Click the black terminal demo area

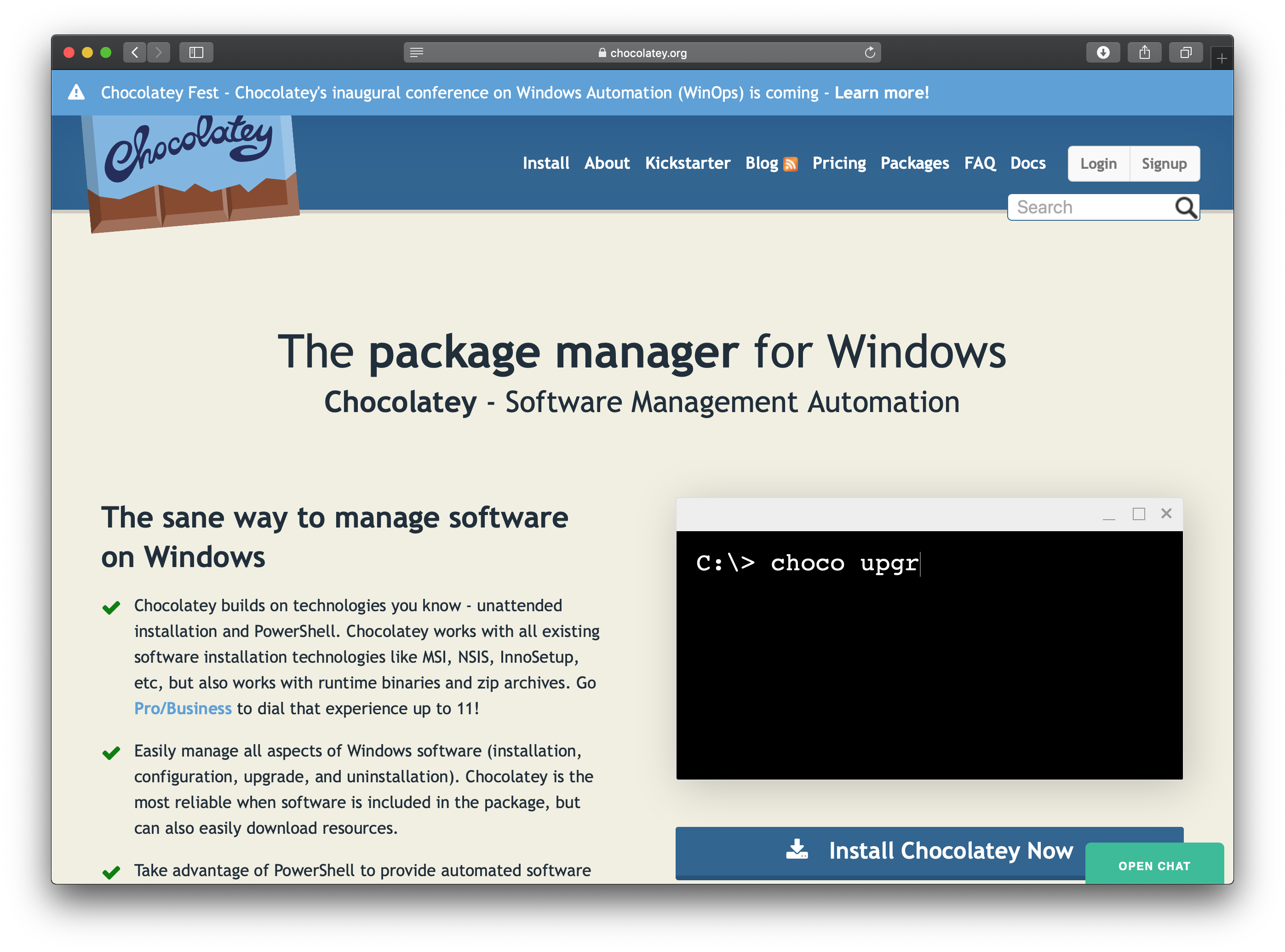click(x=929, y=654)
